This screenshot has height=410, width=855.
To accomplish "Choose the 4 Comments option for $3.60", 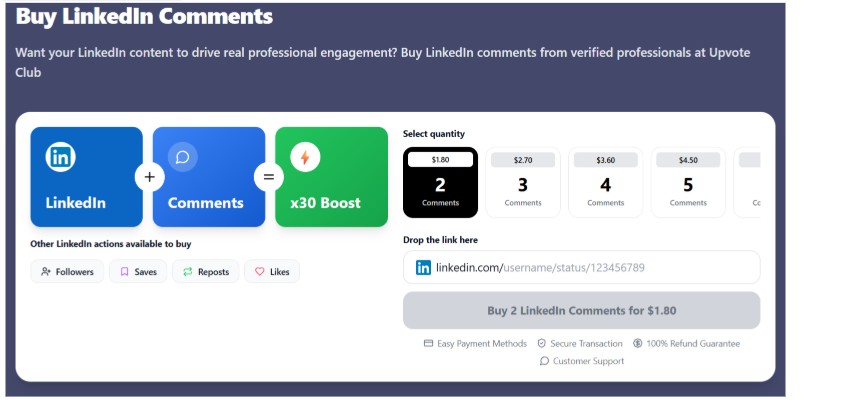I will (605, 182).
